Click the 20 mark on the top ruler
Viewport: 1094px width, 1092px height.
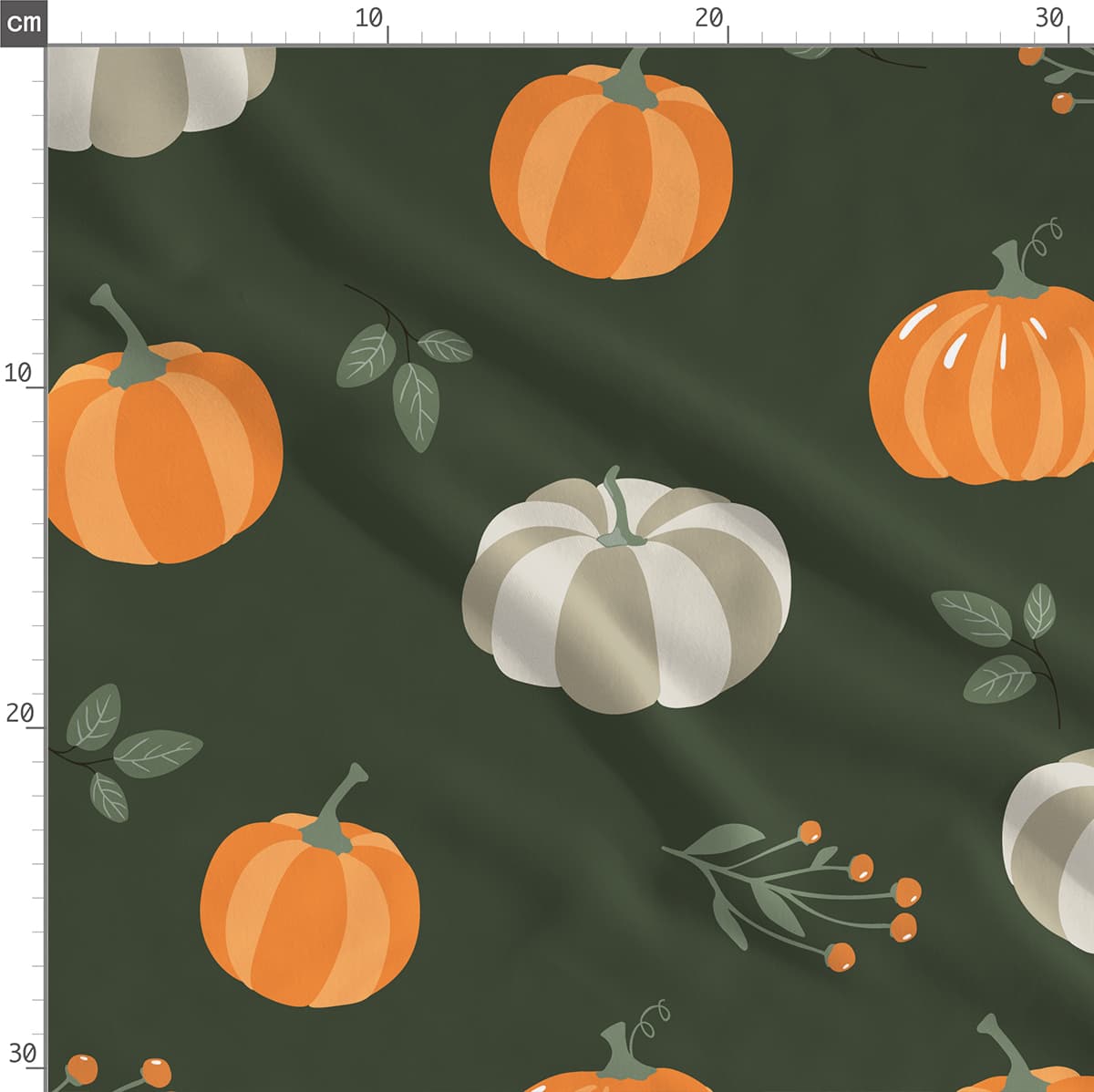(x=709, y=18)
